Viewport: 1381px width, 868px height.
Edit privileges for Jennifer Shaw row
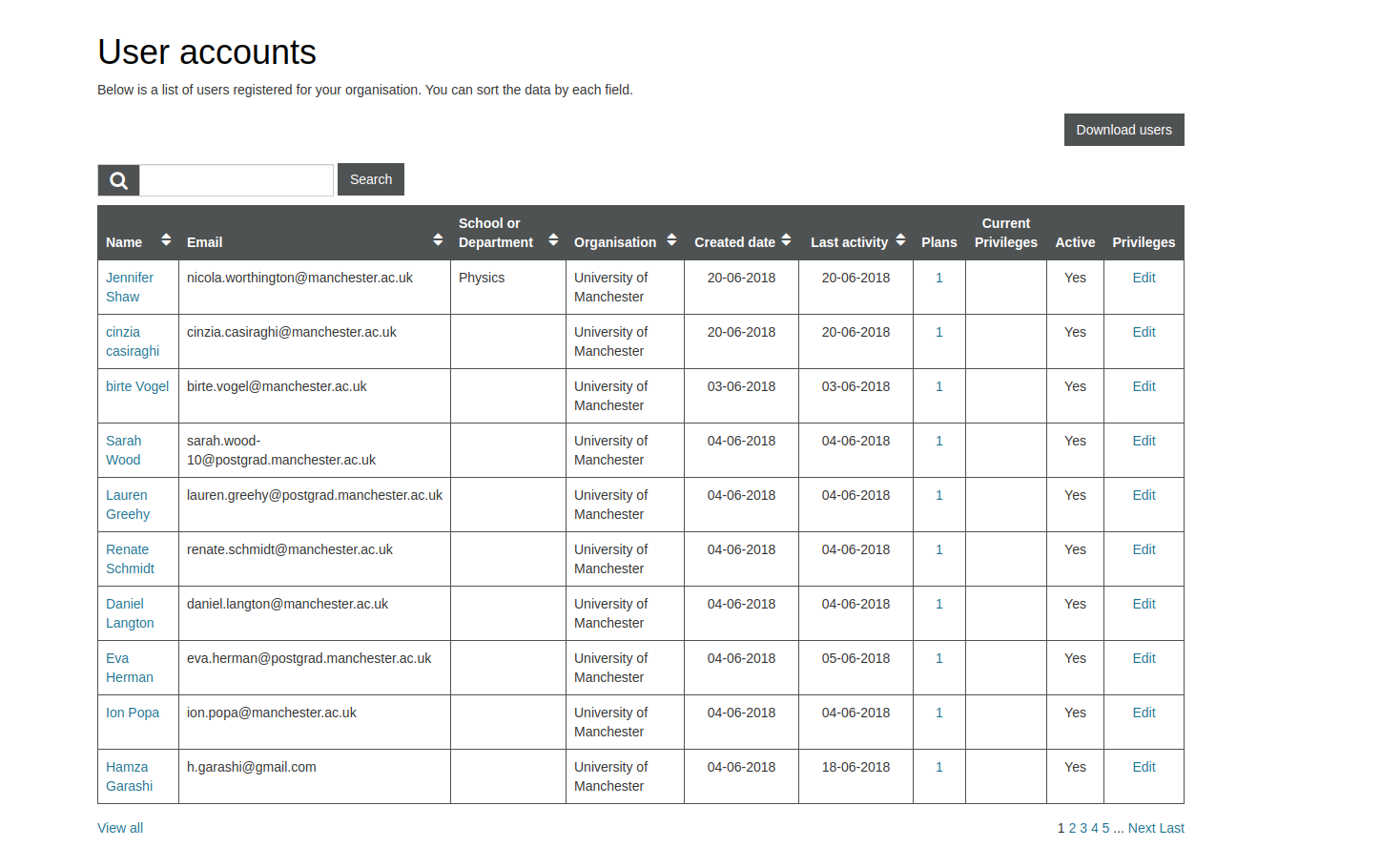(1144, 278)
